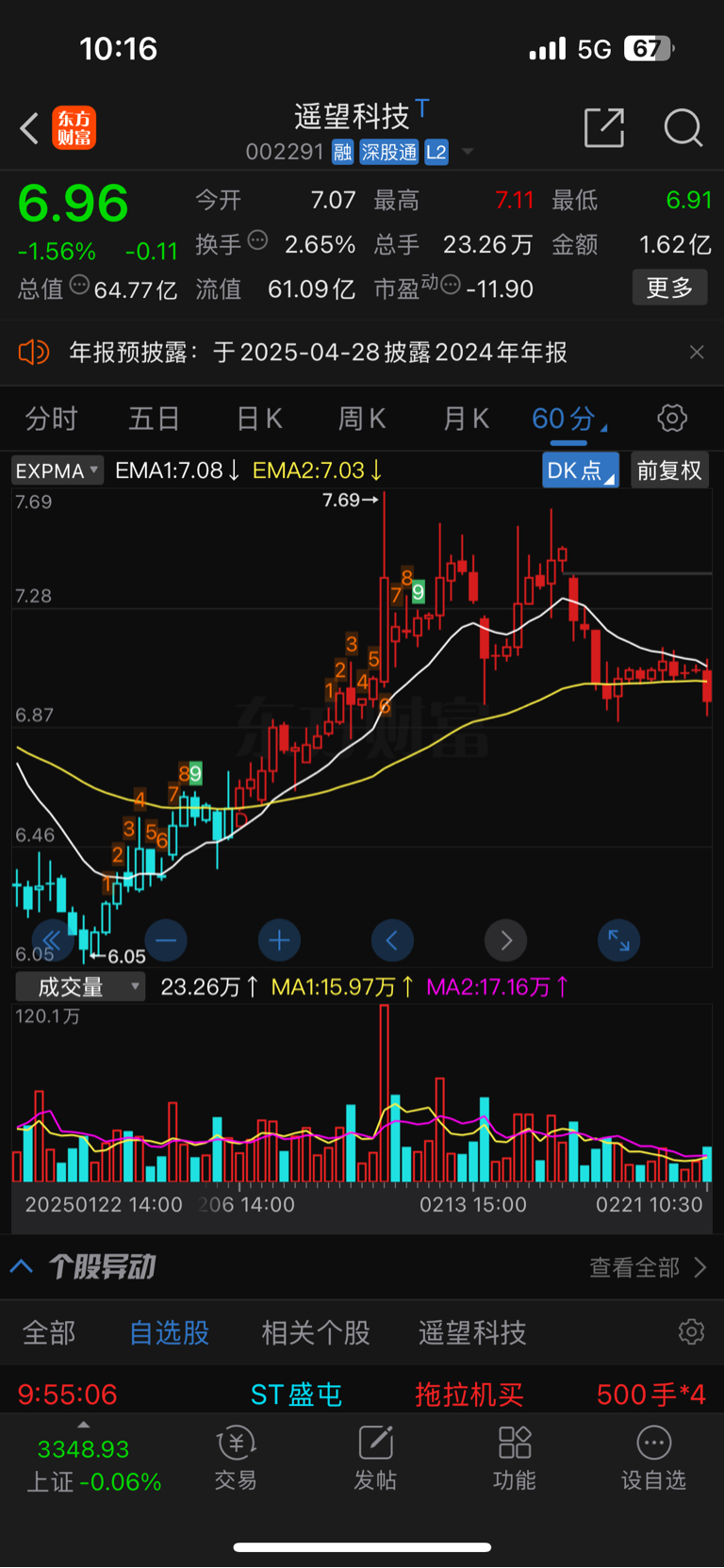Tap the EMA2:7.03 value label
This screenshot has height=1568, width=724.
(x=317, y=470)
